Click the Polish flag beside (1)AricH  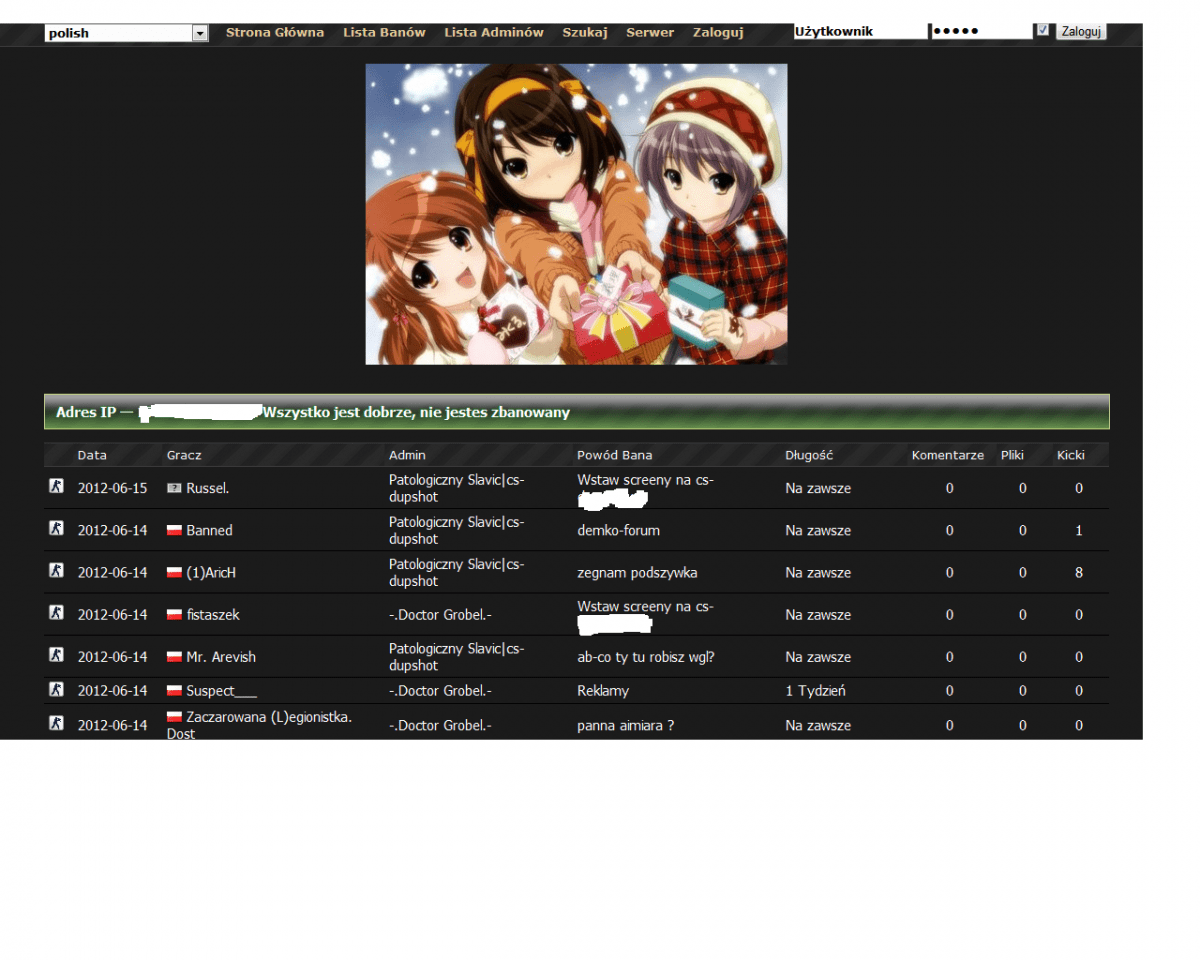coord(174,572)
